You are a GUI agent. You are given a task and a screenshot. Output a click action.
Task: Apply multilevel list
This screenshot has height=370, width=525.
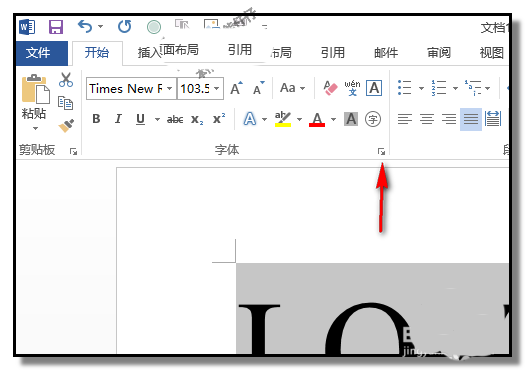click(x=473, y=88)
